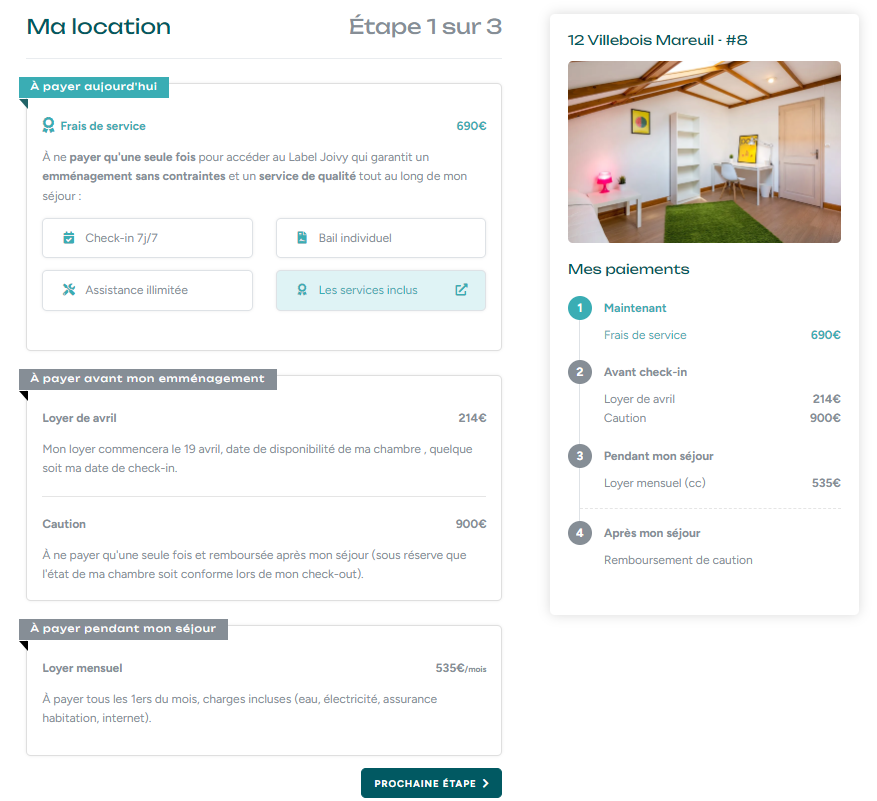The height and width of the screenshot is (801, 877).
Task: Select step 3 circle Pendant mon séjour
Action: pos(580,456)
